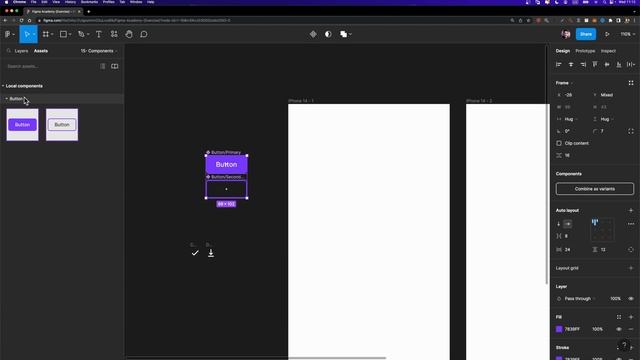Open the Frame type dropdown

564,83
